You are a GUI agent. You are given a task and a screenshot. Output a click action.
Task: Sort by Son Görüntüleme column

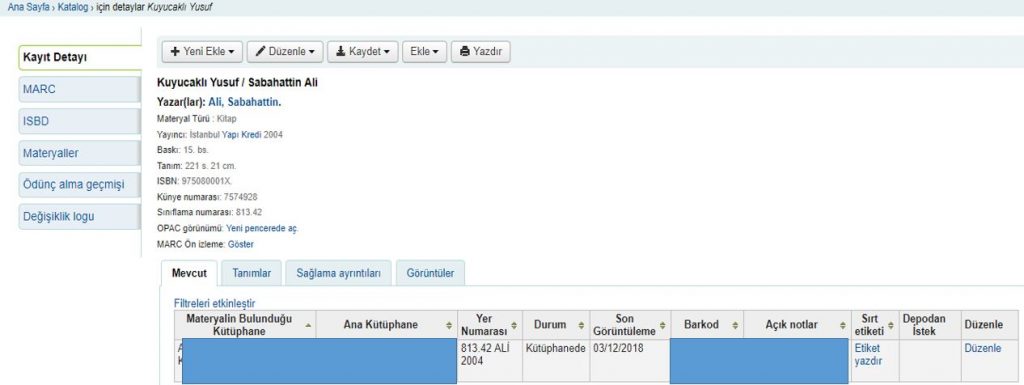point(630,325)
